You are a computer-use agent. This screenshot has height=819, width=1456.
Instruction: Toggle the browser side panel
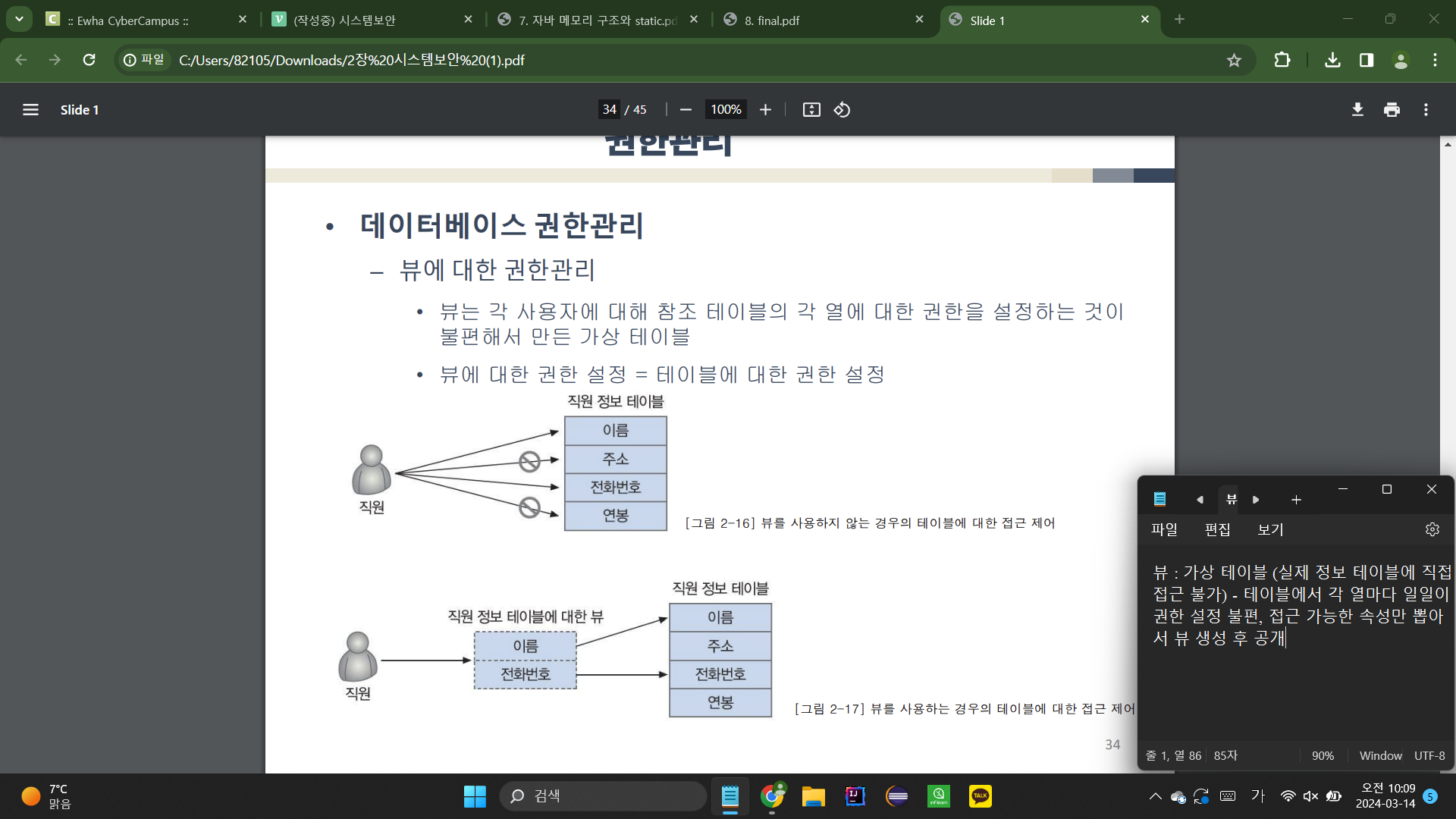tap(1367, 60)
